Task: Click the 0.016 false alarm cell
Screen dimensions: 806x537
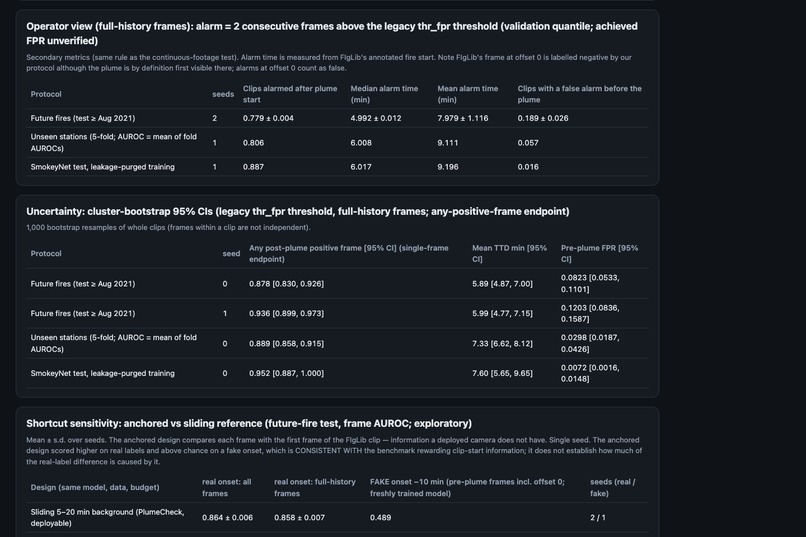Action: point(528,167)
